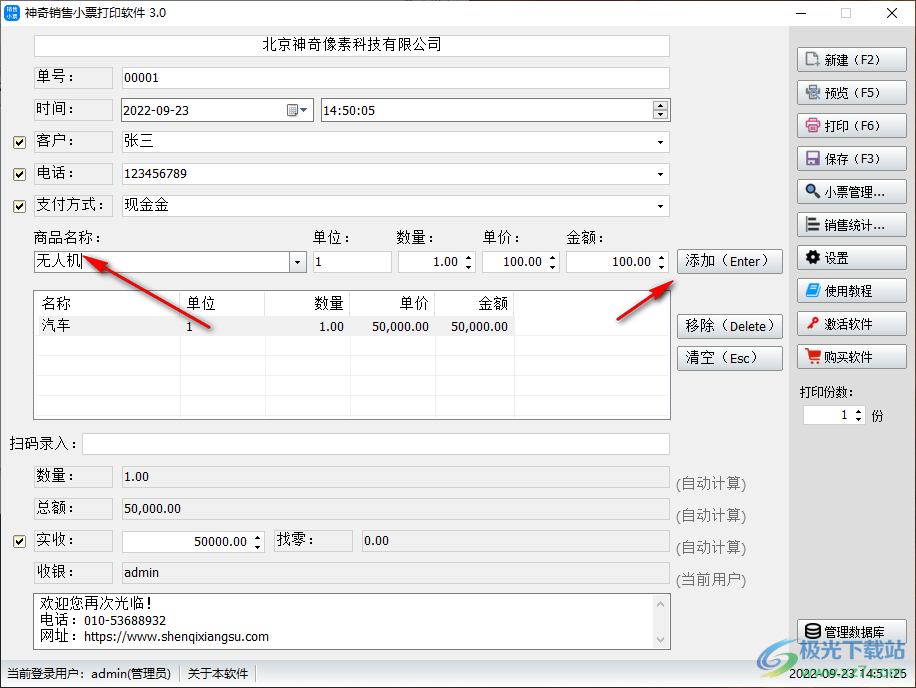Image resolution: width=916 pixels, height=688 pixels.
Task: Toggle the 客户 checkbox
Action: point(19,142)
